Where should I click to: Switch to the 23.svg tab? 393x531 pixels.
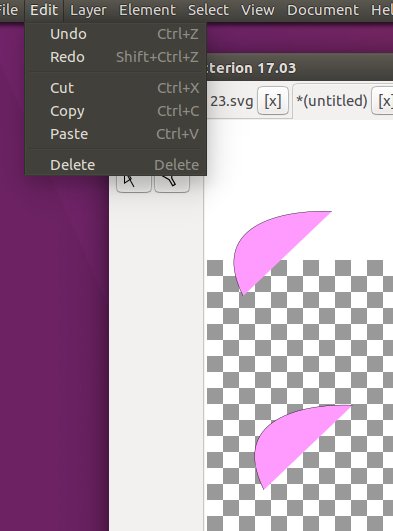point(232,101)
